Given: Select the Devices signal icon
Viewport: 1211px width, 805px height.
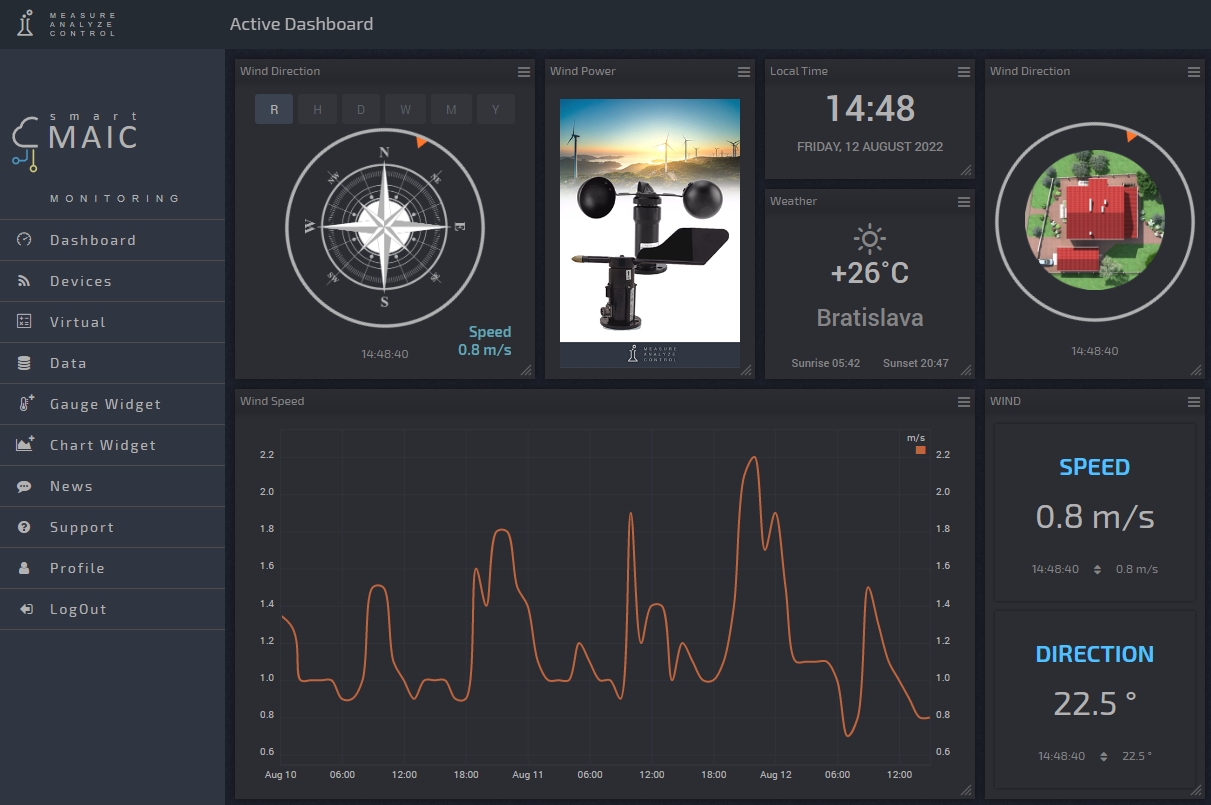Looking at the screenshot, I should (27, 281).
